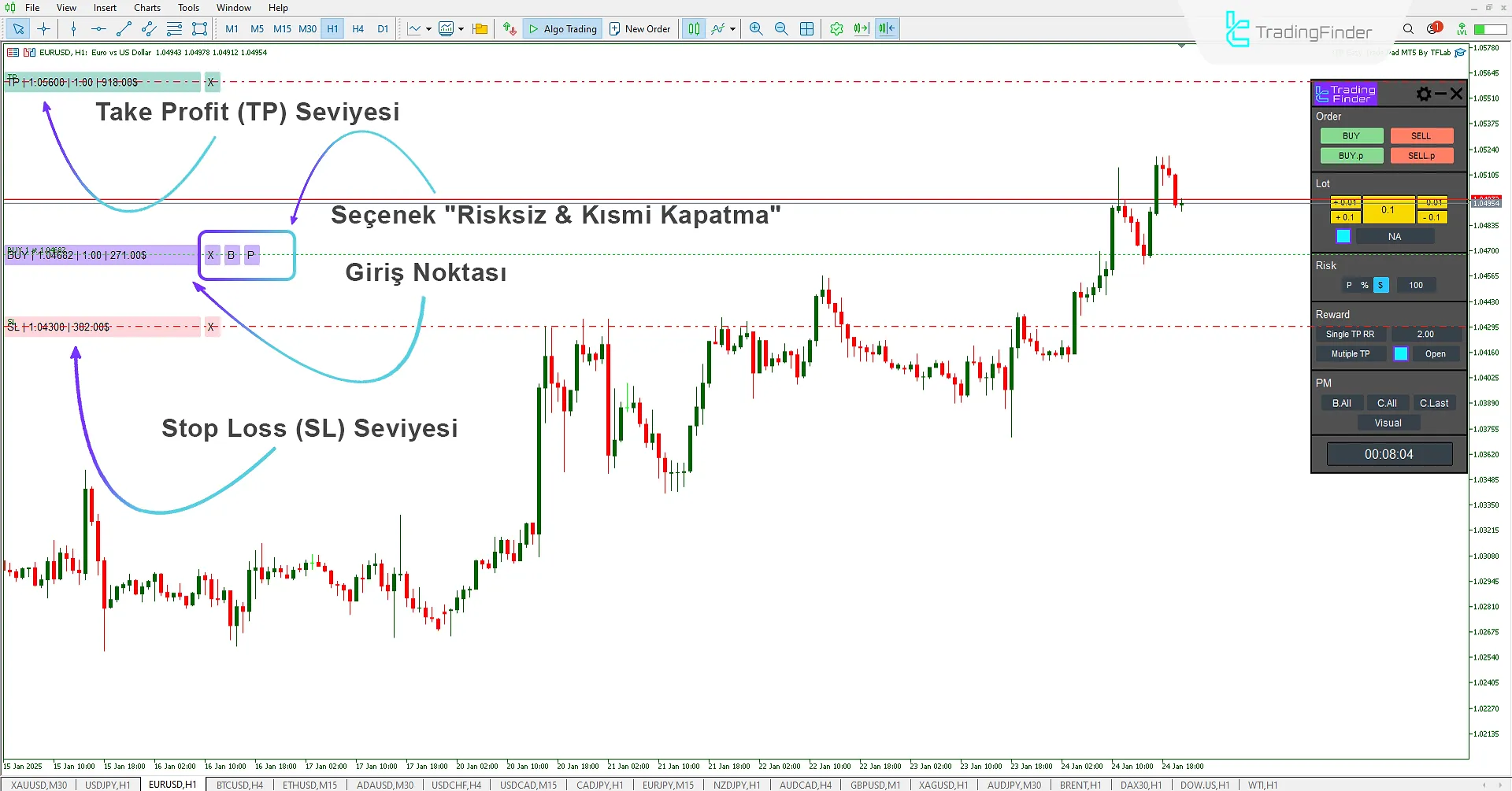Viewport: 1512px width, 791px height.
Task: Open the TradingFinder panel settings gear
Action: (x=1424, y=94)
